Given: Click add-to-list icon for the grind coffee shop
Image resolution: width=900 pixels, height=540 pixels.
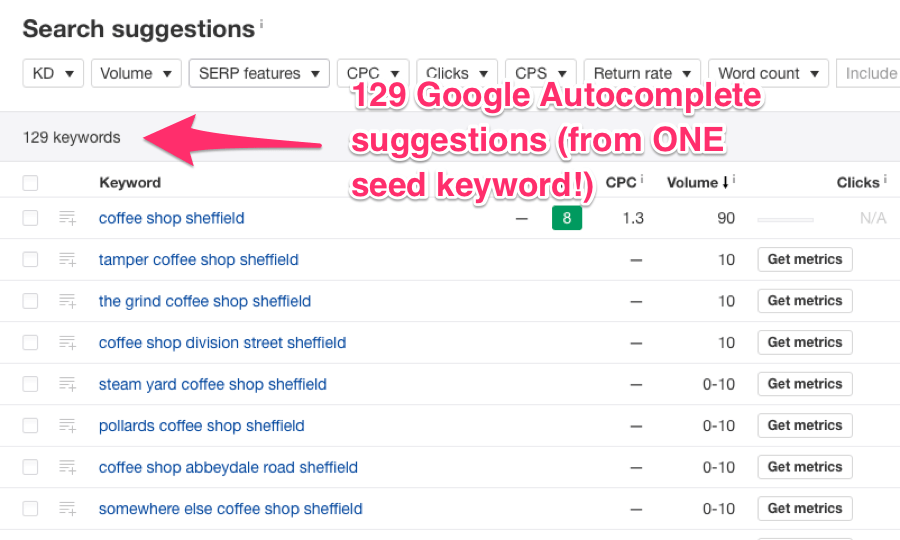Looking at the screenshot, I should (x=68, y=301).
